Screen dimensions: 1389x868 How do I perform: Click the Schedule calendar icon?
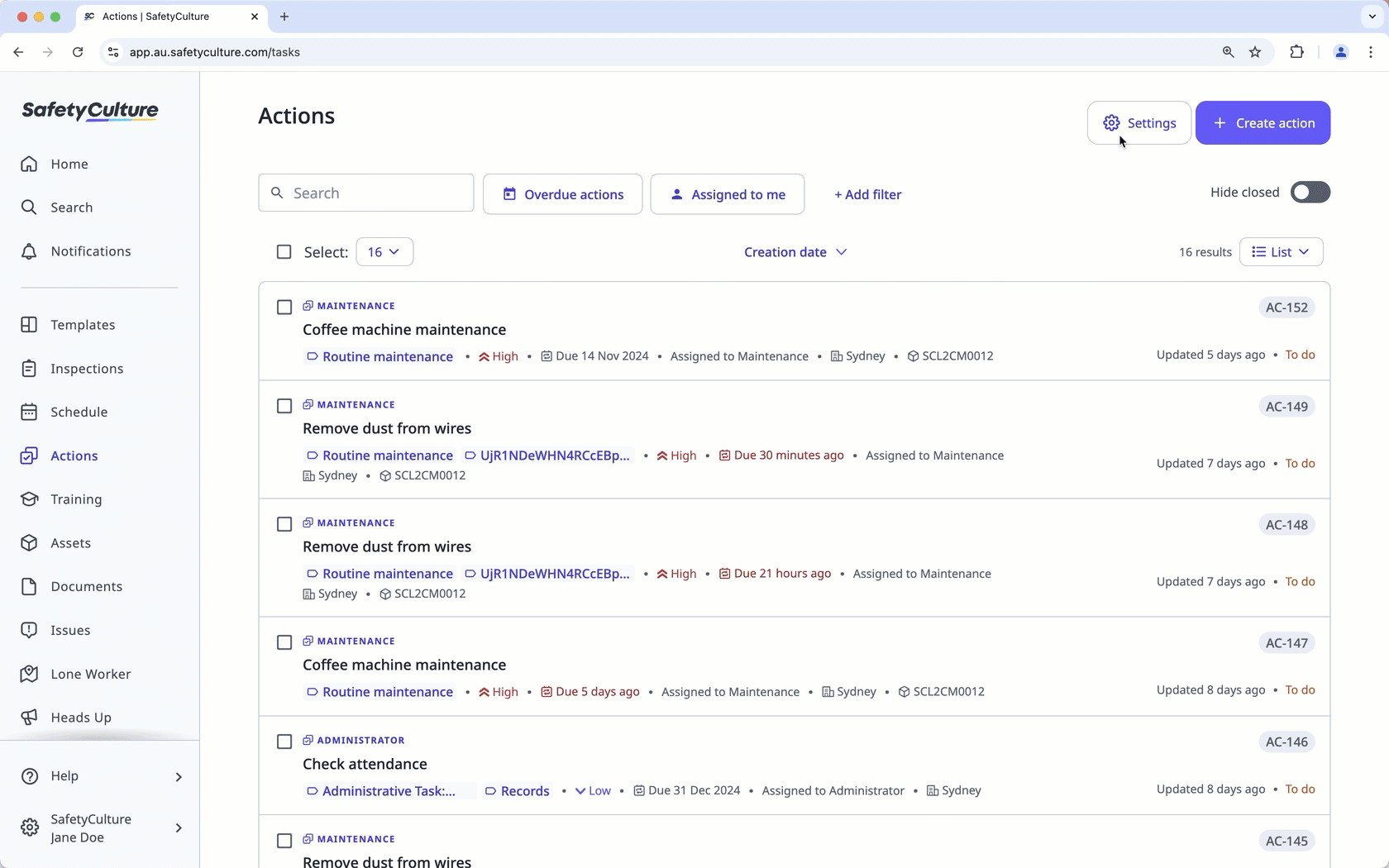(29, 412)
